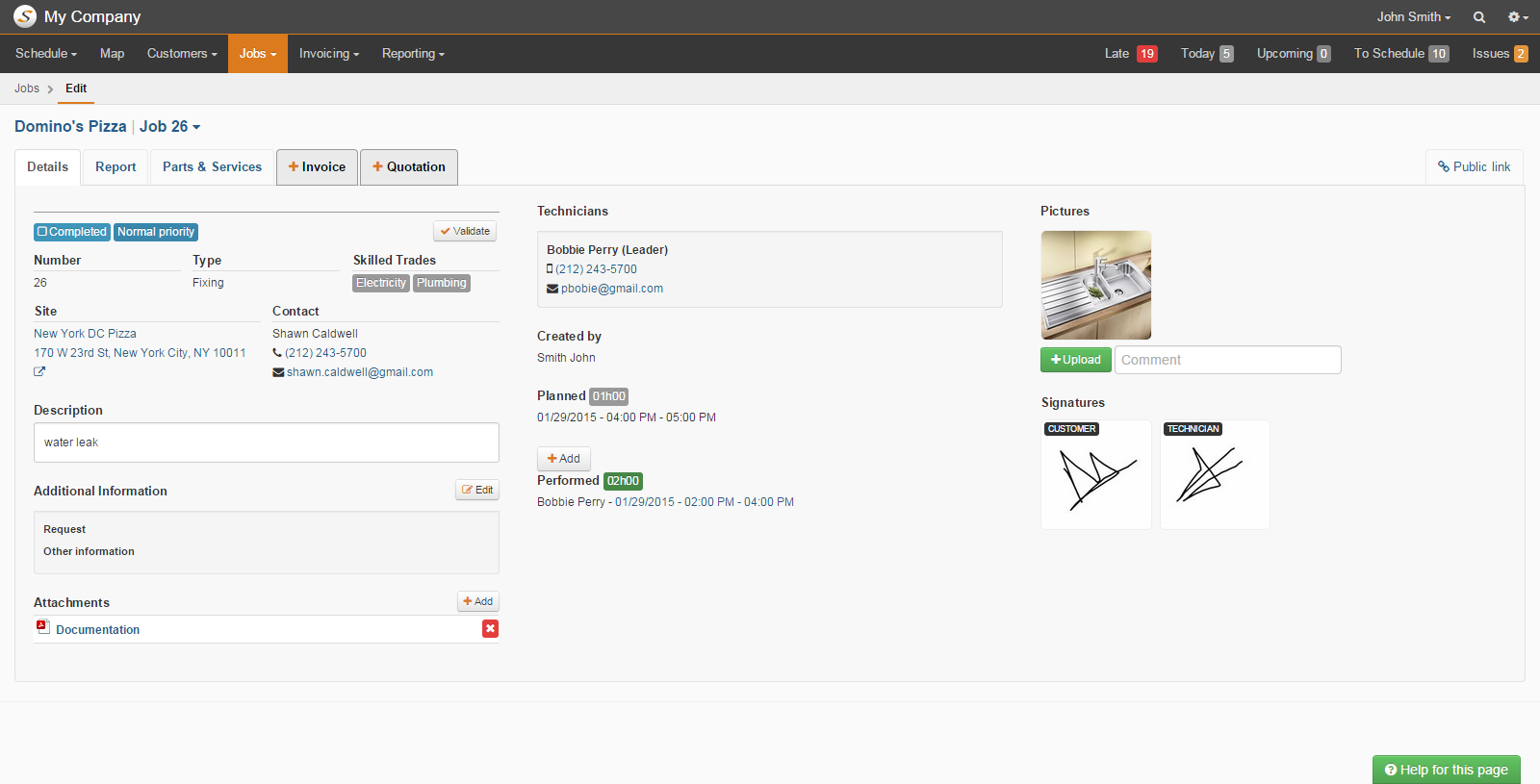Go to the Map menu item

coord(112,54)
